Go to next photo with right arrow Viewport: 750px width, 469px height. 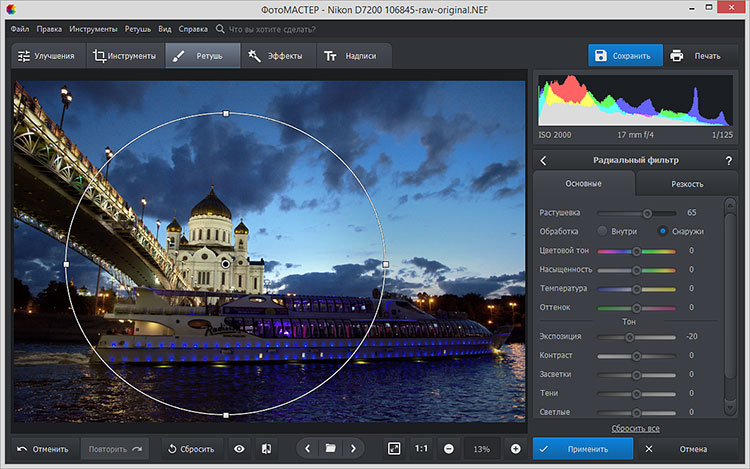(x=353, y=449)
